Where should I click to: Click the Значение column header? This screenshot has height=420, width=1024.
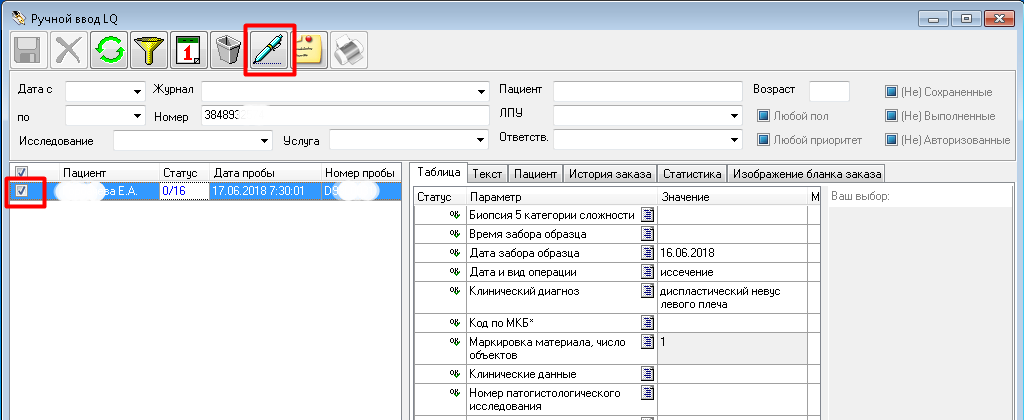click(x=733, y=197)
